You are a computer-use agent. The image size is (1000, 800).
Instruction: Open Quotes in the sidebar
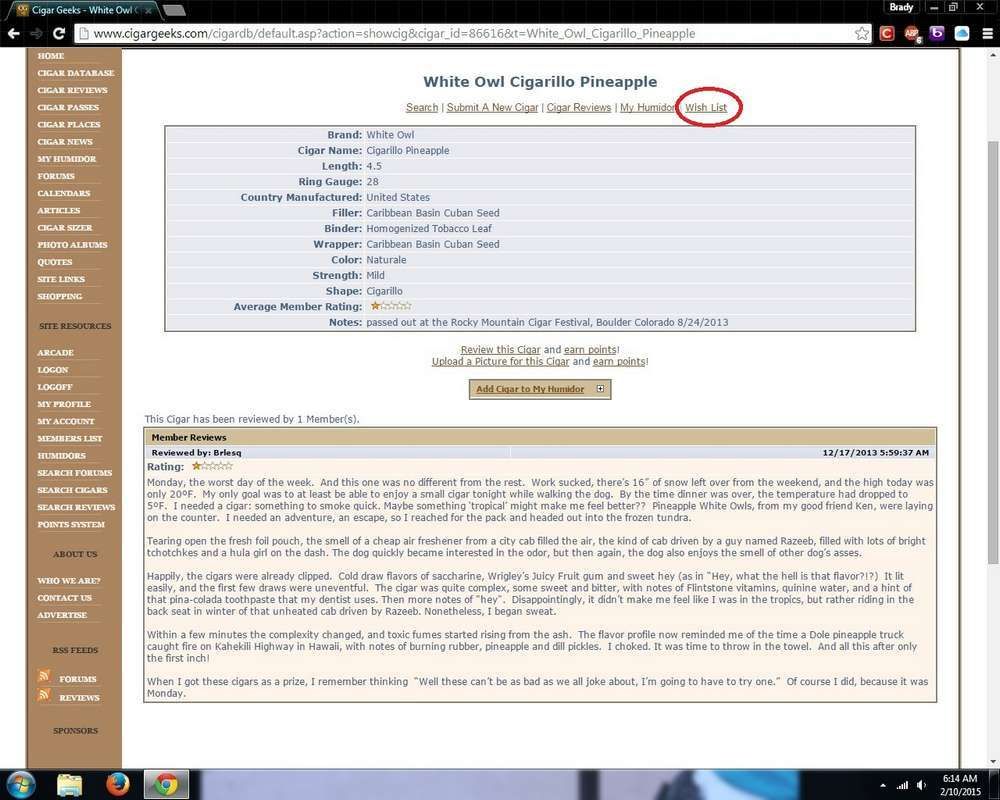click(54, 262)
